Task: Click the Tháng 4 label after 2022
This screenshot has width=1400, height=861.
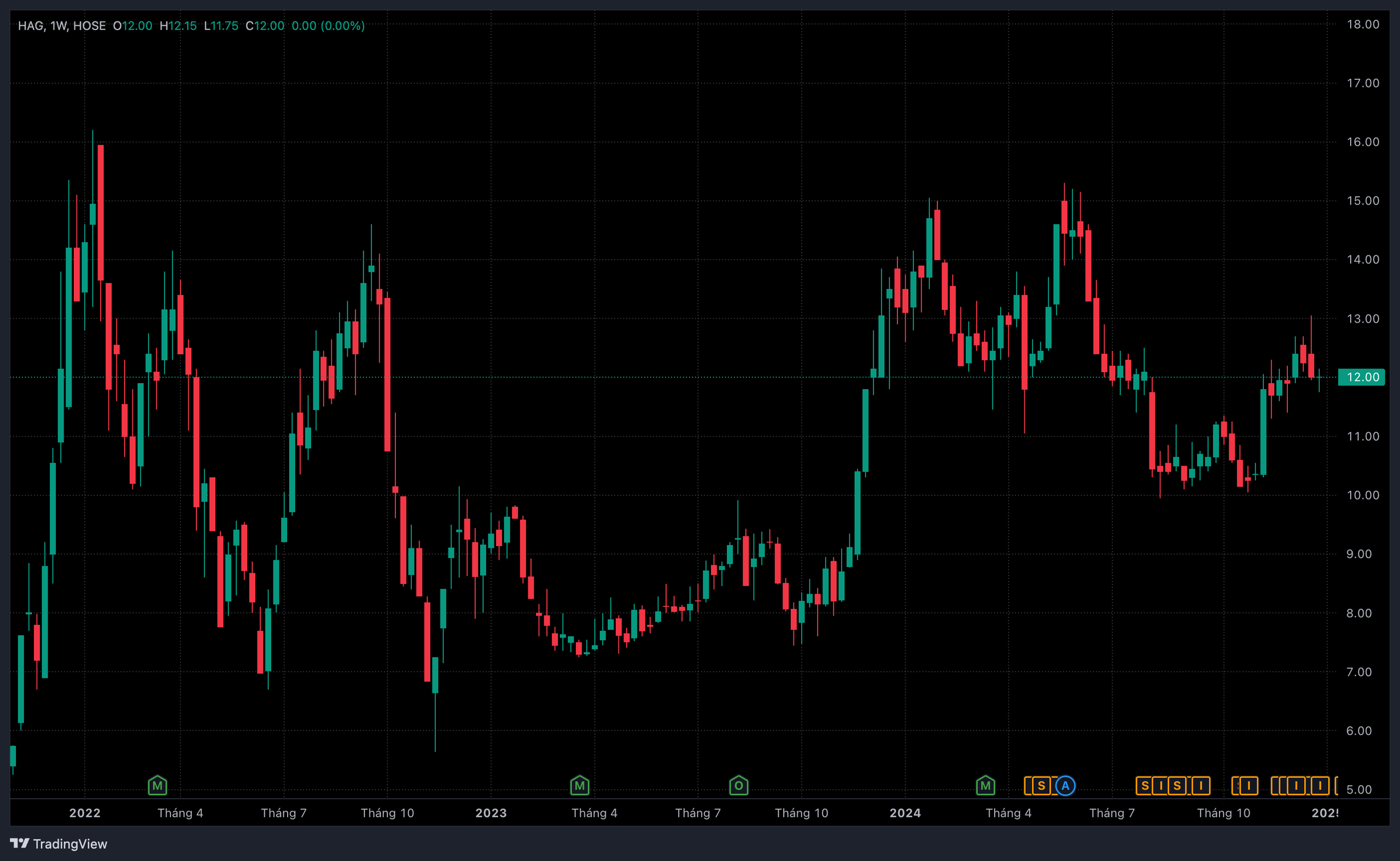Action: [180, 812]
